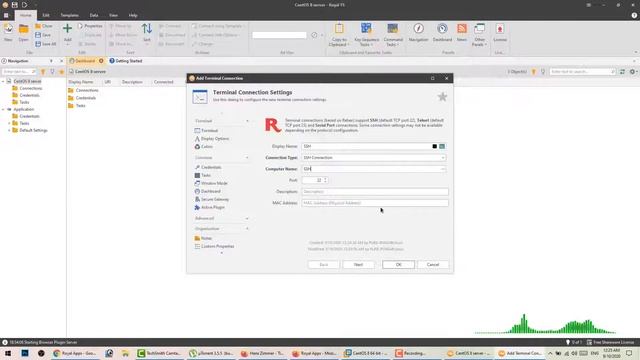Click the Copy to Clipboard icon
The width and height of the screenshot is (640, 360).
[339, 29]
